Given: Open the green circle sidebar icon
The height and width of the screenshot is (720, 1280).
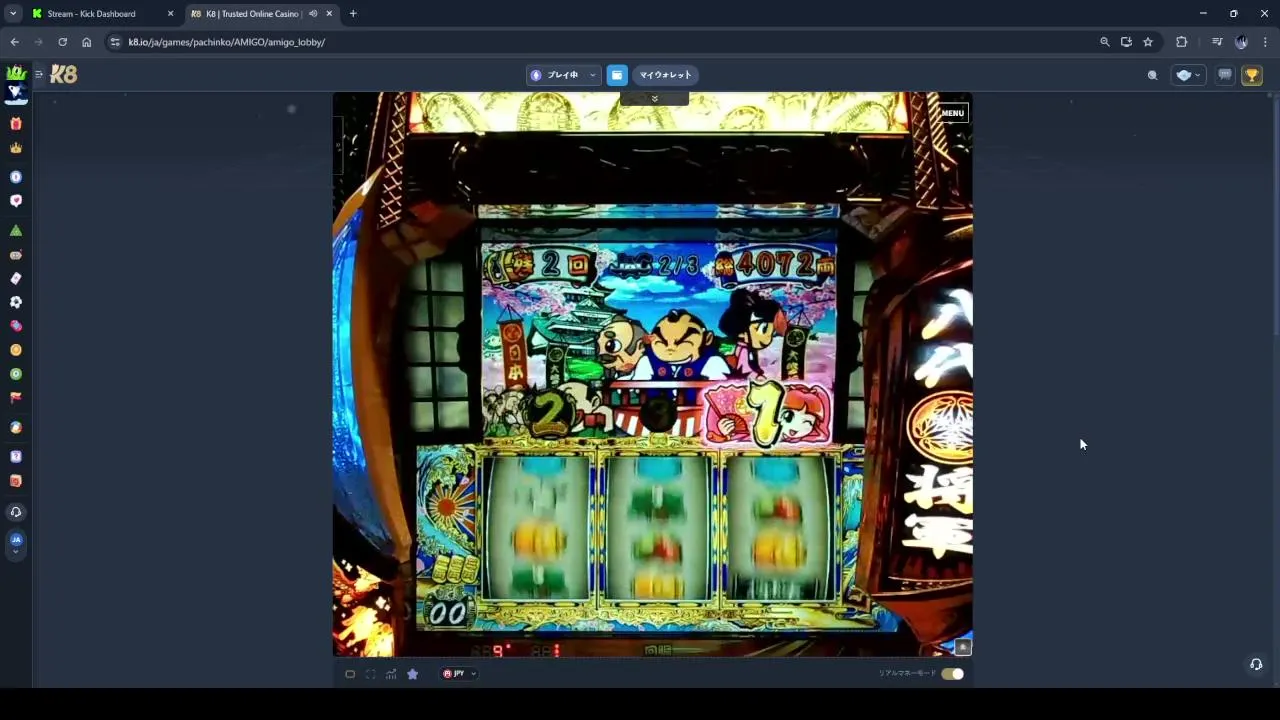Looking at the screenshot, I should (15, 374).
